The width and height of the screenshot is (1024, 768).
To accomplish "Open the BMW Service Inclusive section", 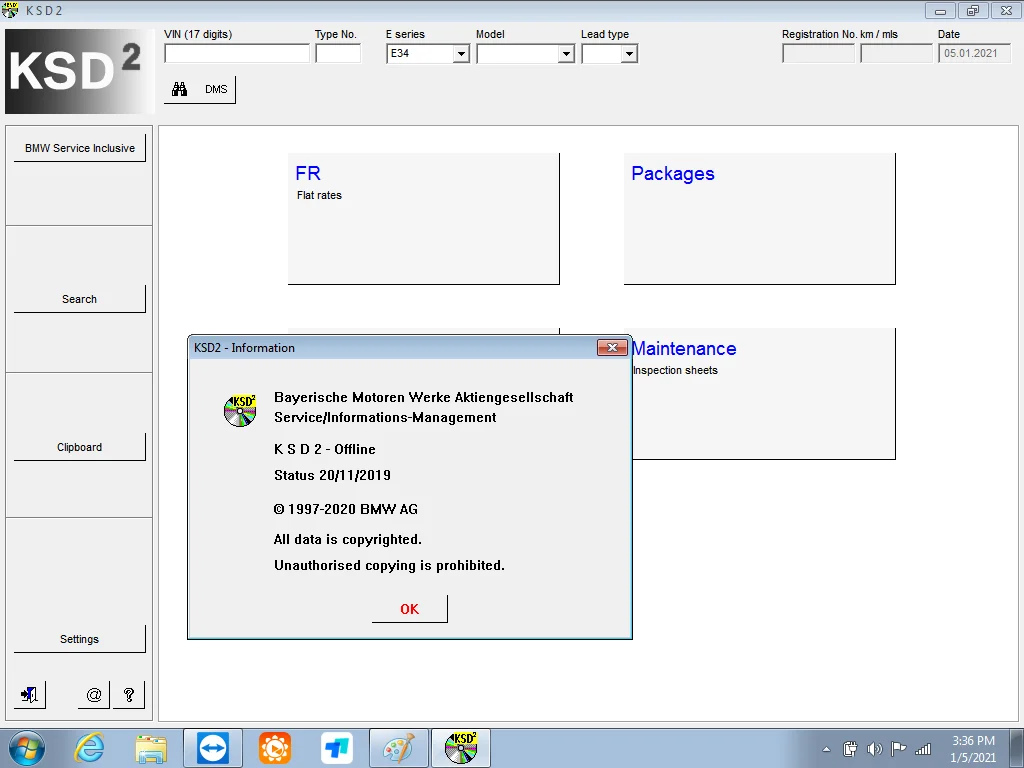I will pos(80,148).
